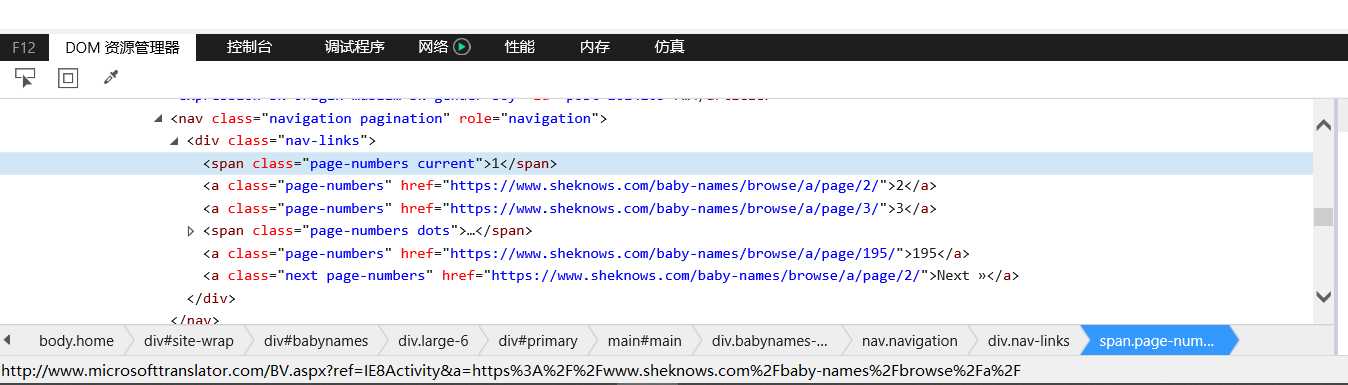Select the span page-numbers current row
Image resolution: width=1348 pixels, height=385 pixels.
(x=656, y=163)
